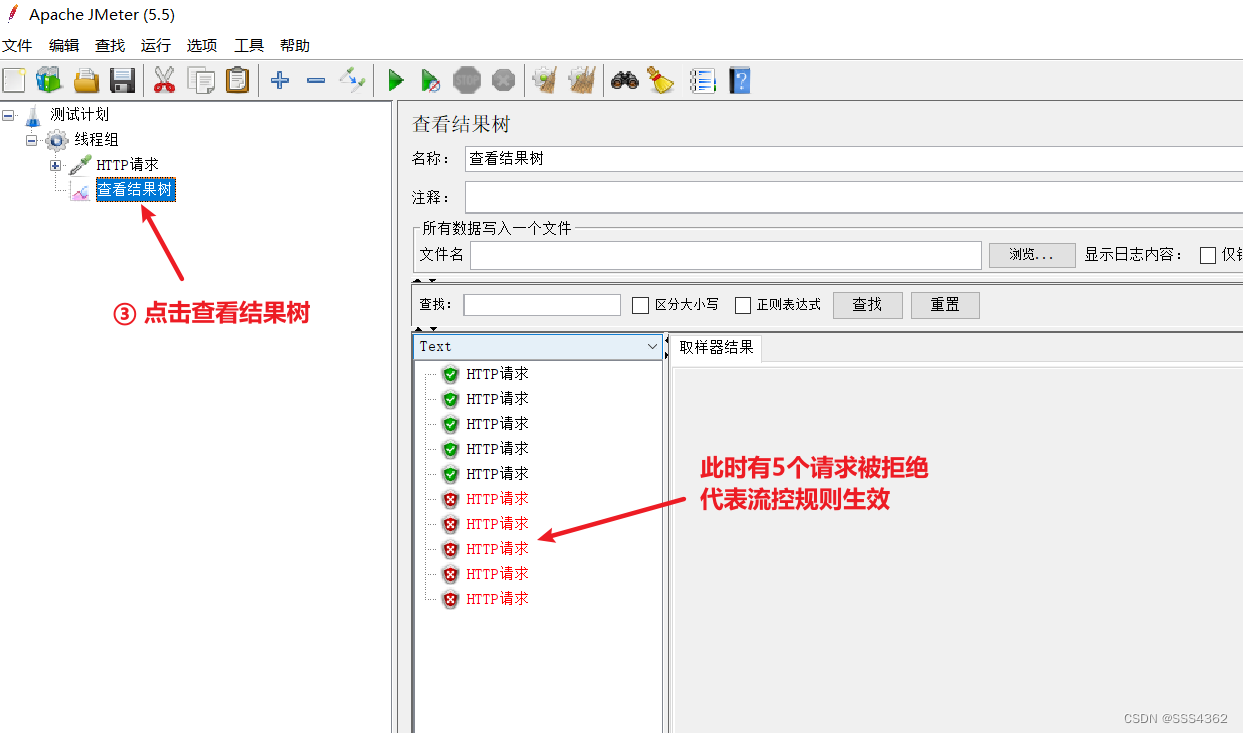Expand the HTTP请求 tree node
The height and width of the screenshot is (733, 1243).
click(x=56, y=165)
